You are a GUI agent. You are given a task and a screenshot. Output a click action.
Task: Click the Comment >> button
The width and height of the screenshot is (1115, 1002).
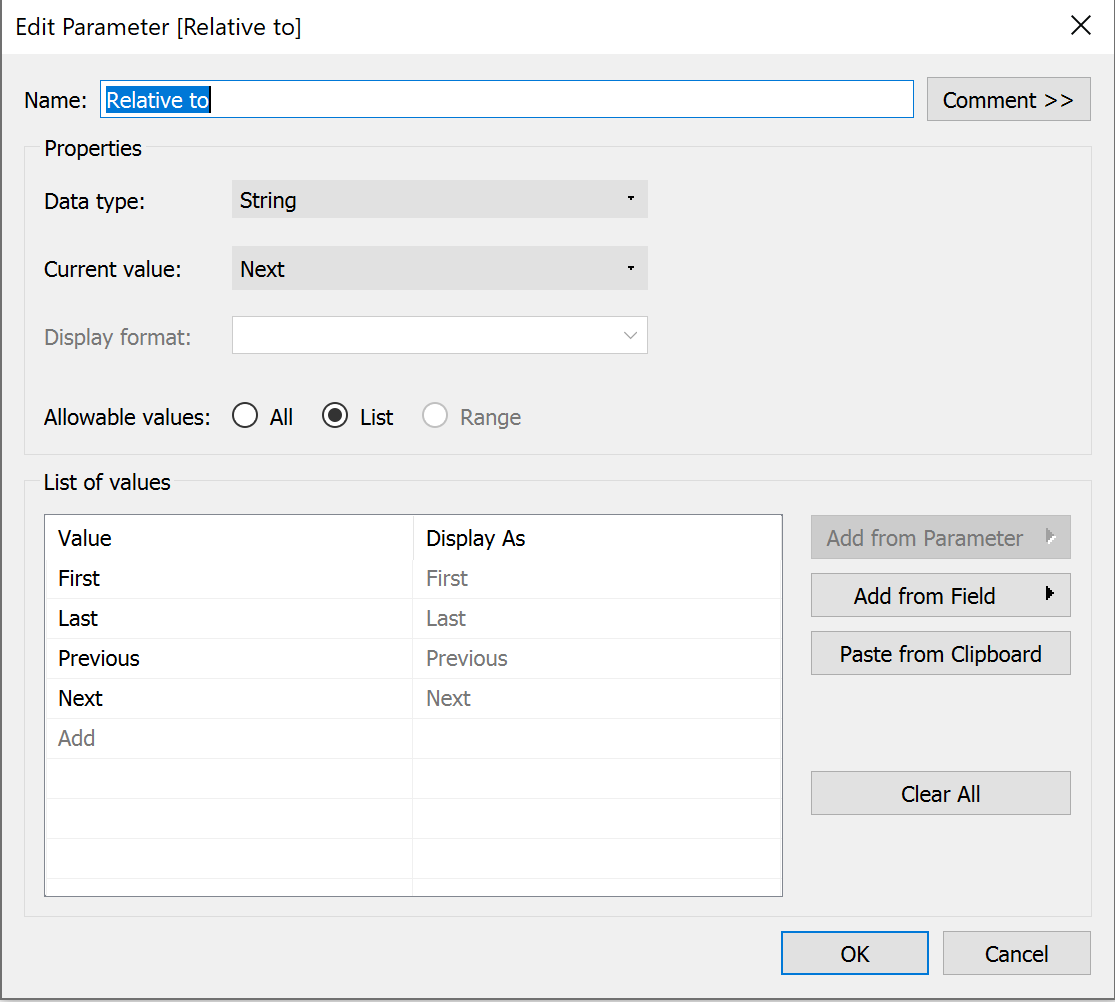[x=1008, y=99]
